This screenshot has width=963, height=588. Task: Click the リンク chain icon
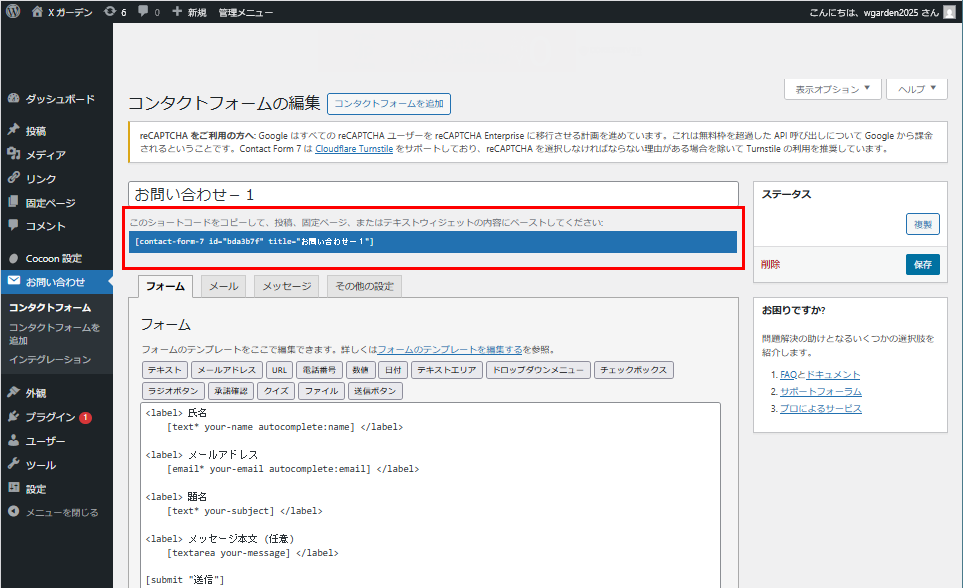[x=14, y=178]
